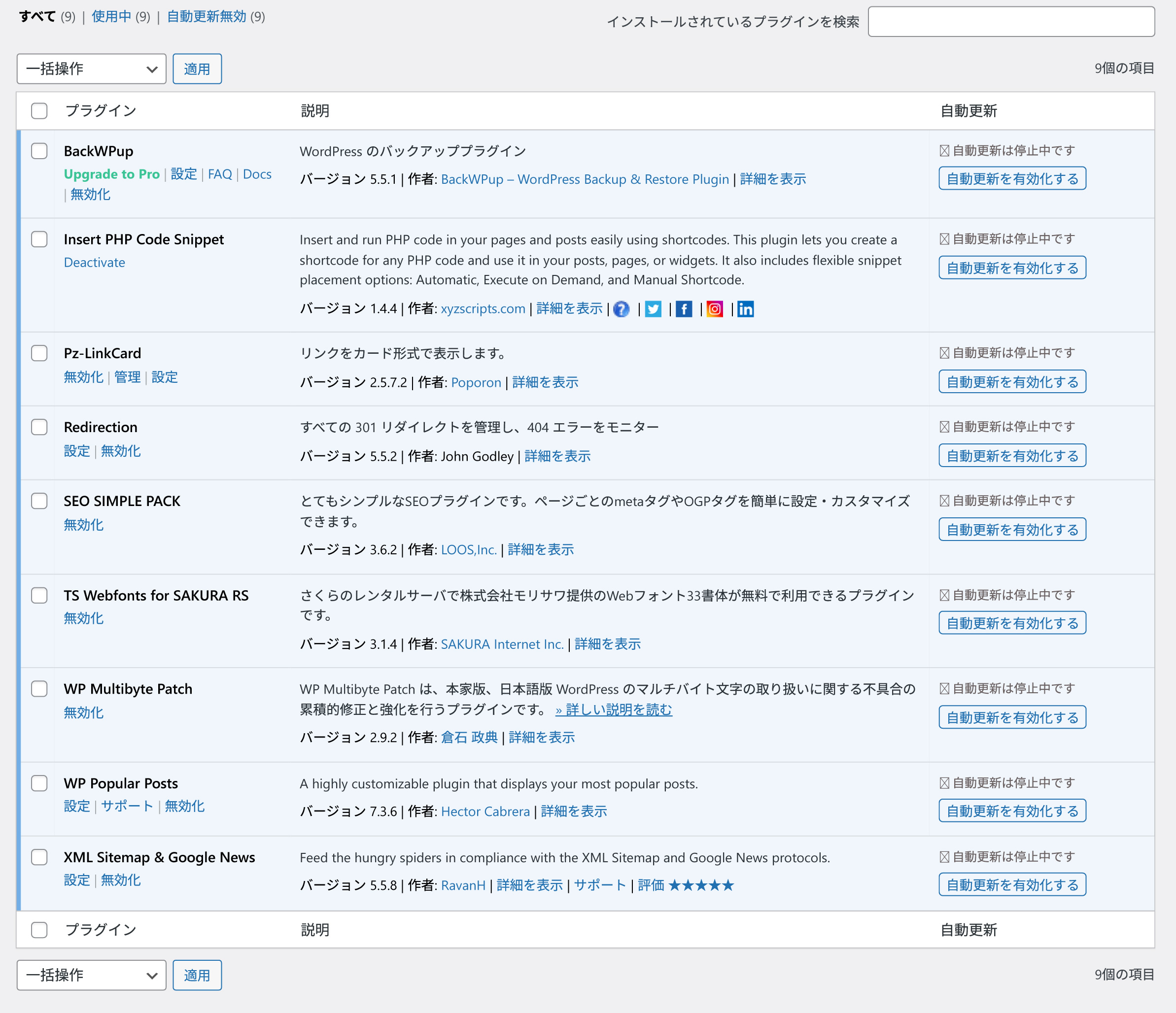Open the 自動更新無効 filter tab

(207, 16)
